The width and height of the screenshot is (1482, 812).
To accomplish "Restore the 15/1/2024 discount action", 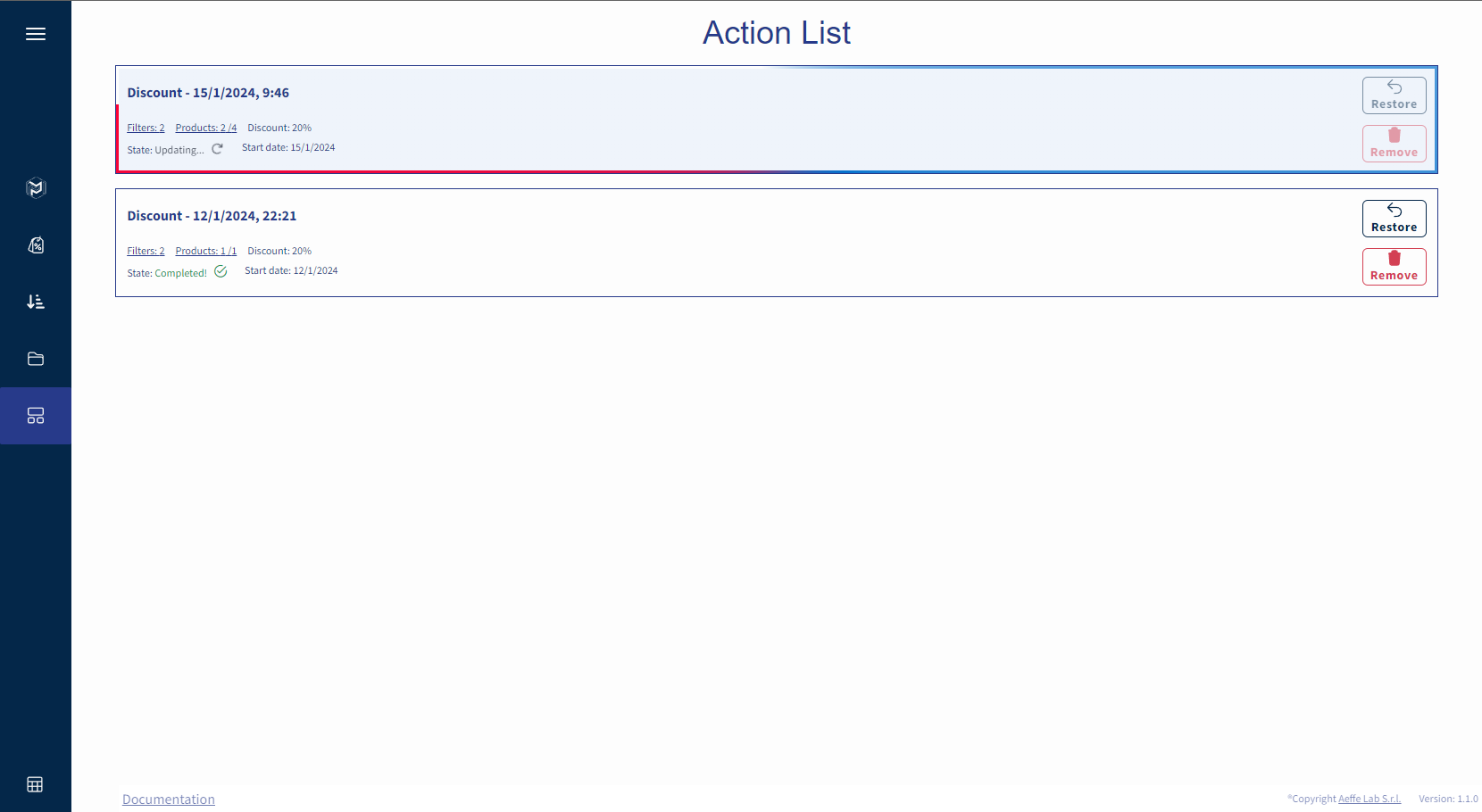I will tap(1394, 95).
